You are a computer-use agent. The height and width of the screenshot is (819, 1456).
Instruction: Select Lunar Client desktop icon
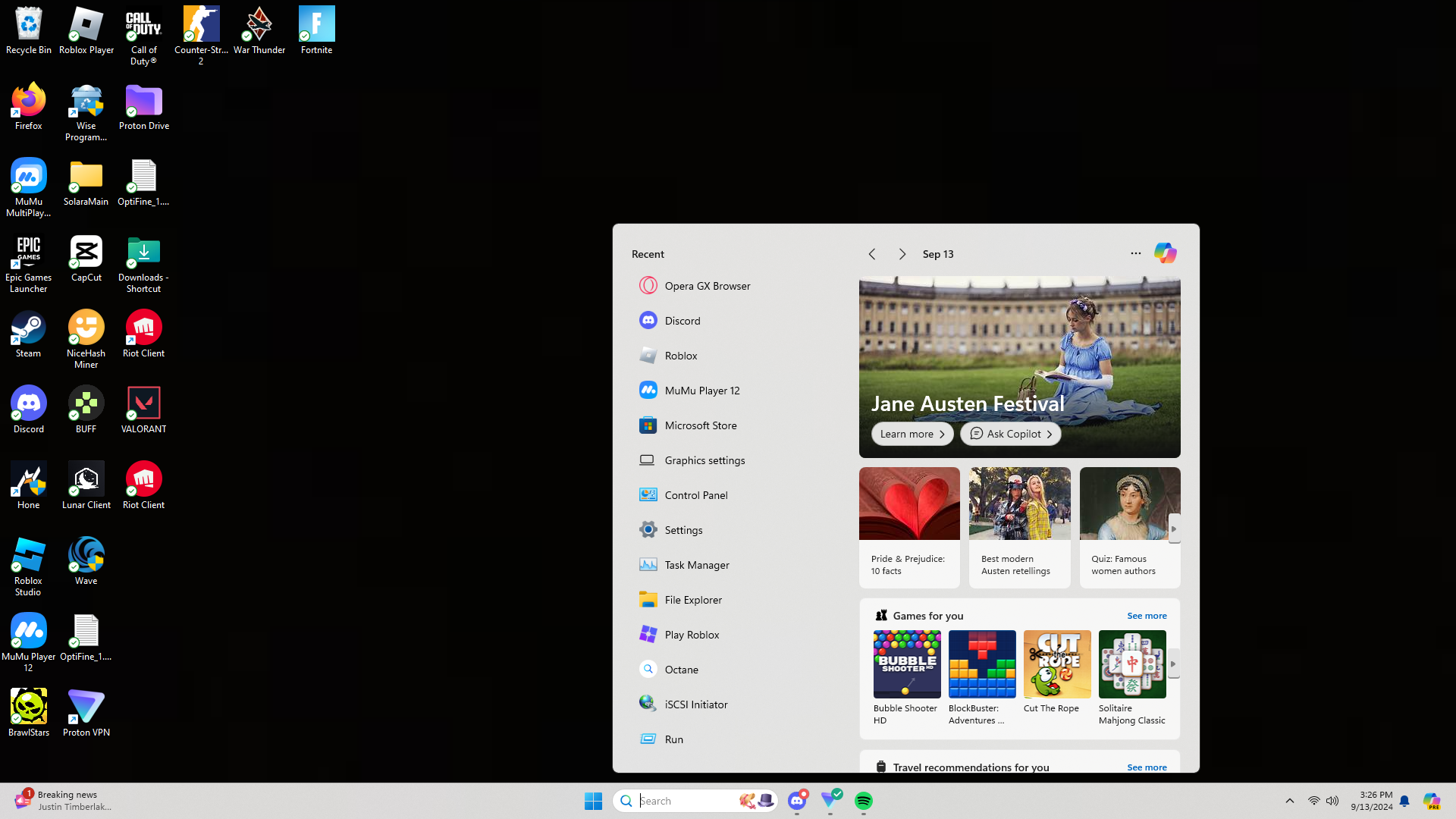click(86, 486)
